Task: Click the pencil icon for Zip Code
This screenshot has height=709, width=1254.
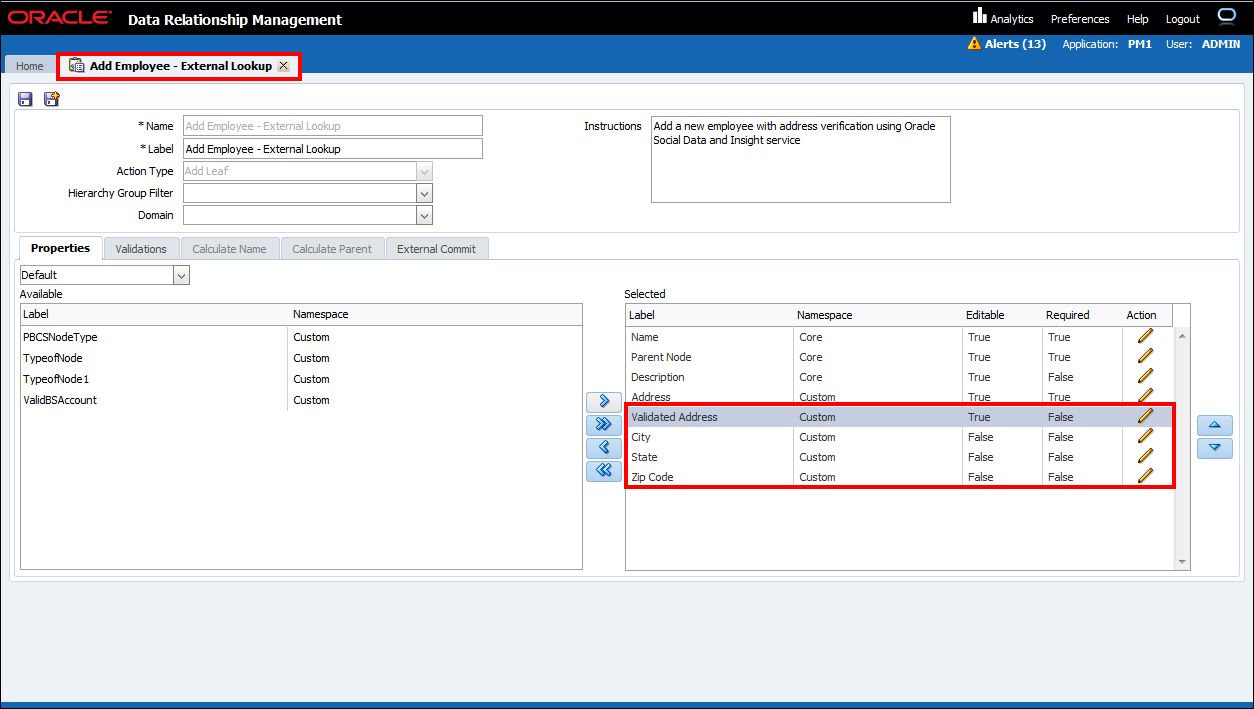Action: (x=1145, y=477)
